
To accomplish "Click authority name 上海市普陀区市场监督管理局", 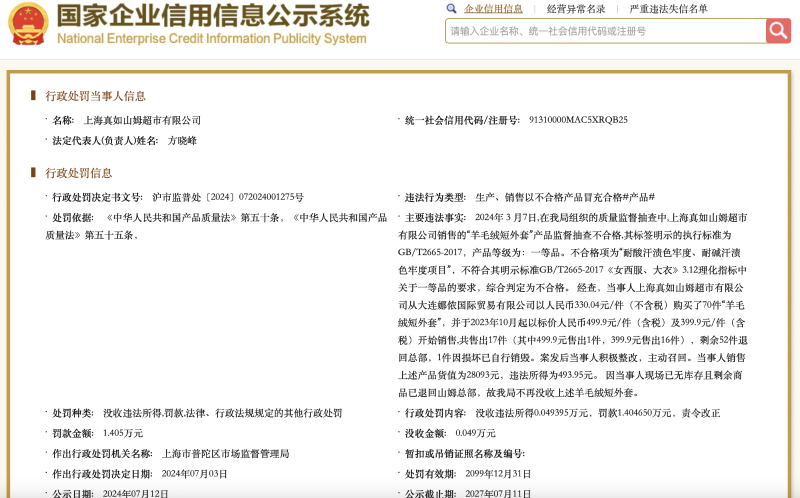I will point(226,454).
